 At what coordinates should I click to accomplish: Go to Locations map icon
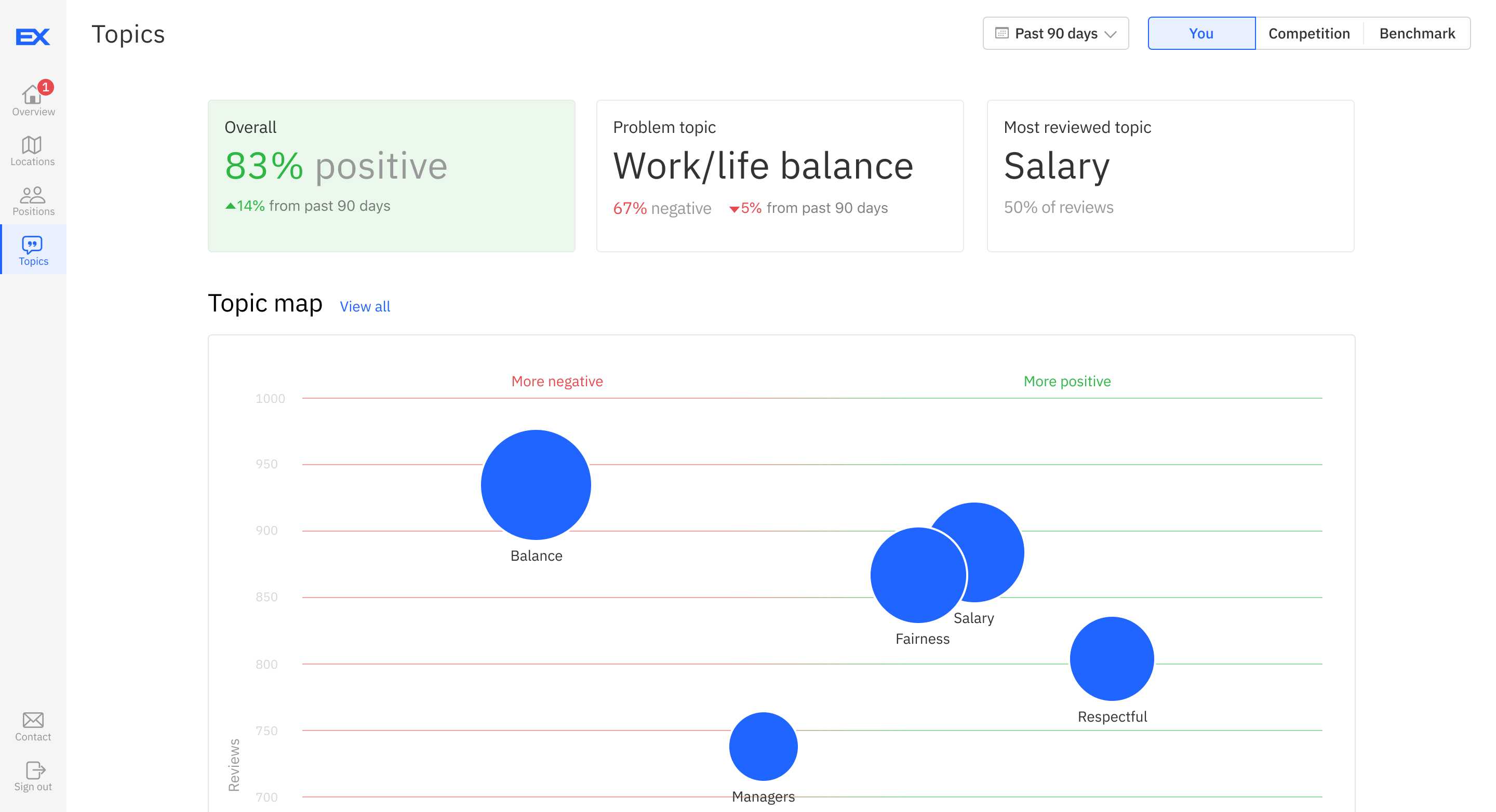pos(32,145)
